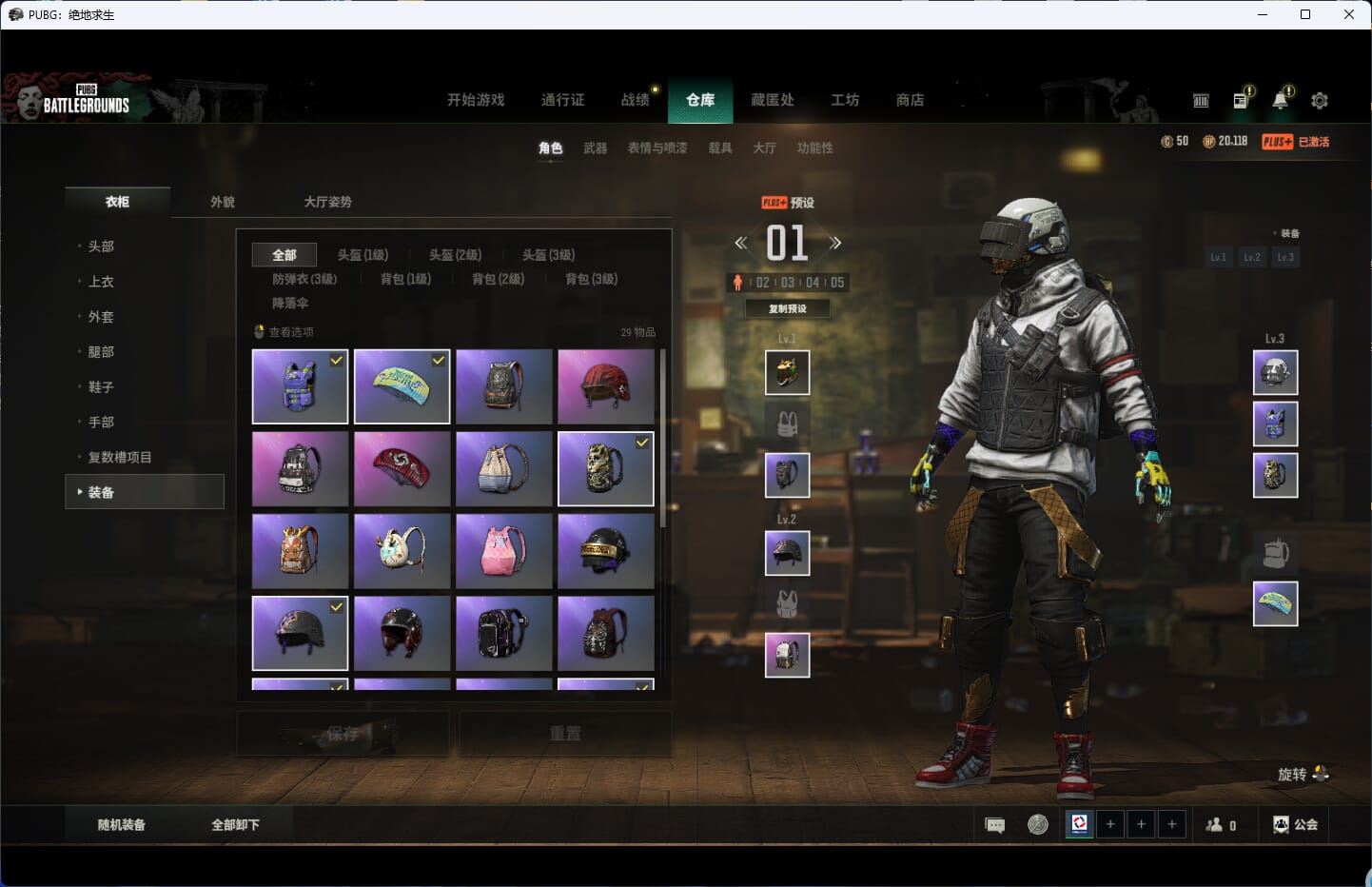Open the notification bell
Screen dimensions: 1372x887
1281,99
